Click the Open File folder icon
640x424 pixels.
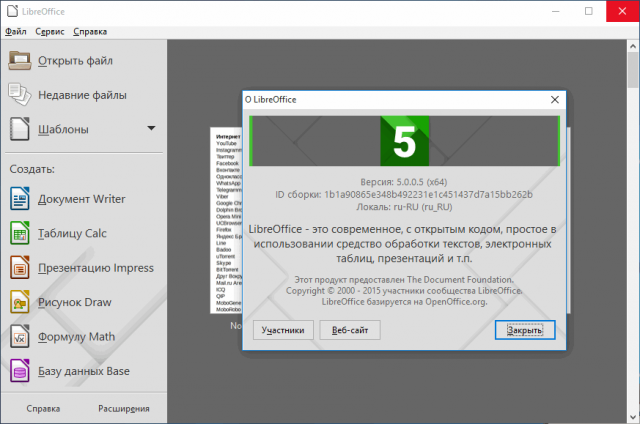[20, 60]
